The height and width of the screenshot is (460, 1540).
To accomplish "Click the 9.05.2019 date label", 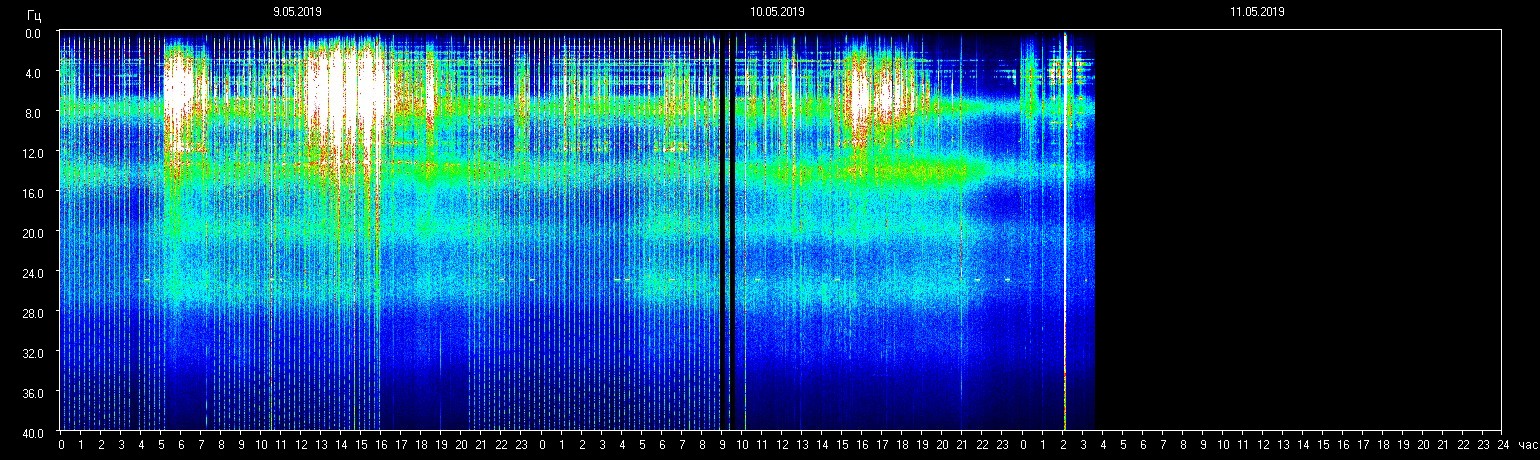I will click(x=297, y=12).
